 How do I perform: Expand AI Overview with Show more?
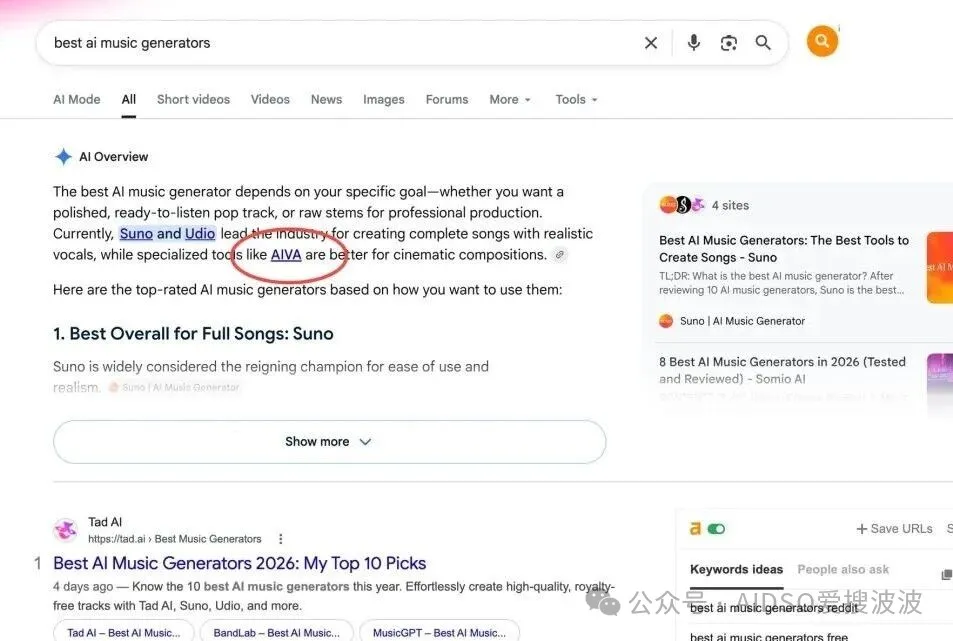click(329, 442)
